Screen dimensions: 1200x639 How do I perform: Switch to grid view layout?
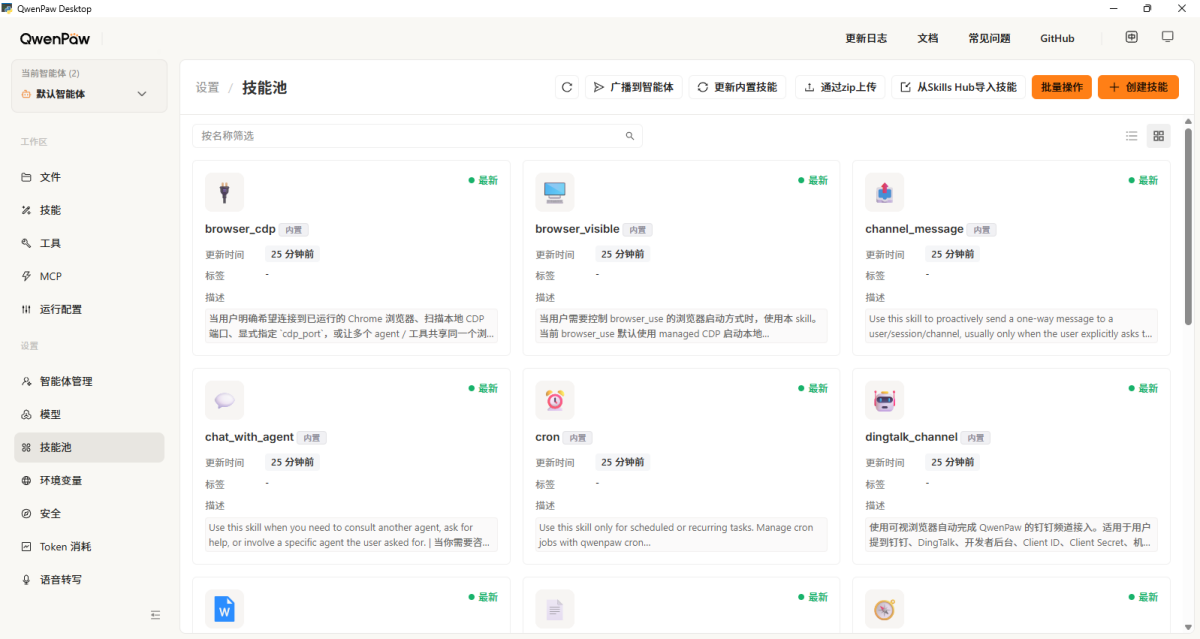pyautogui.click(x=1158, y=136)
